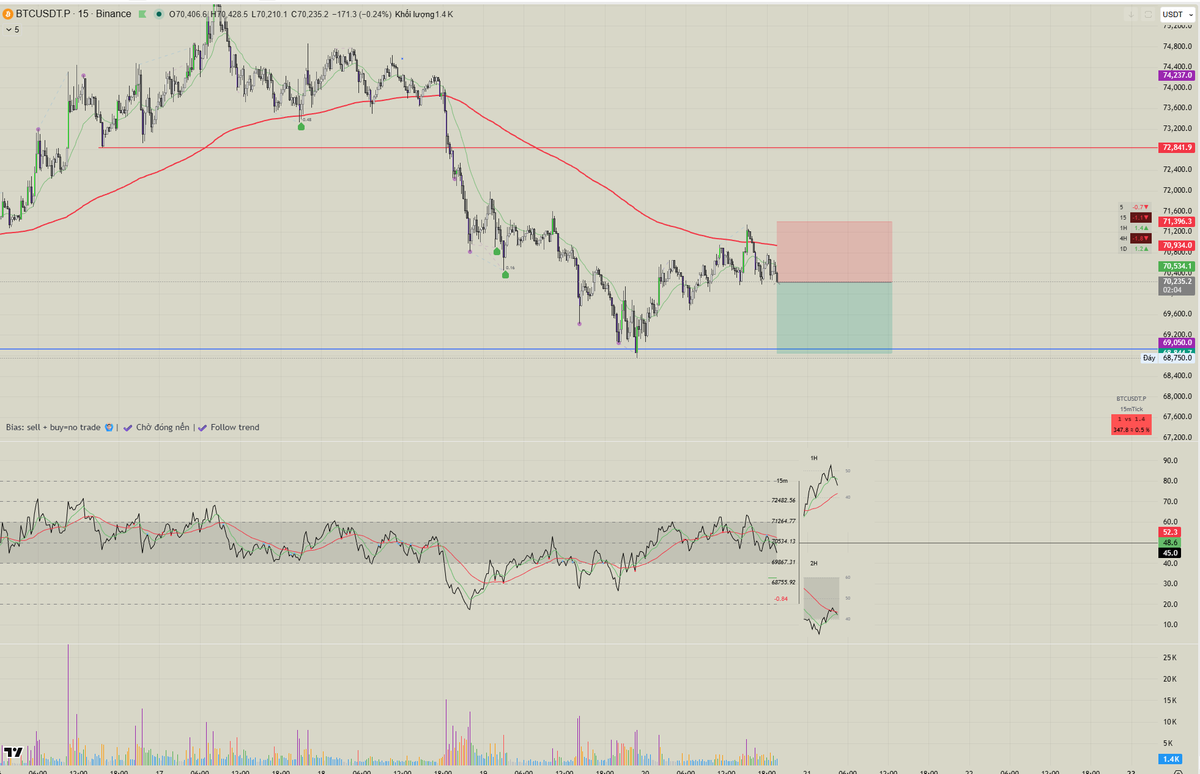Click the 'Bias: sell + buy=no trade' text
Image resolution: width=1200 pixels, height=774 pixels.
pos(53,427)
